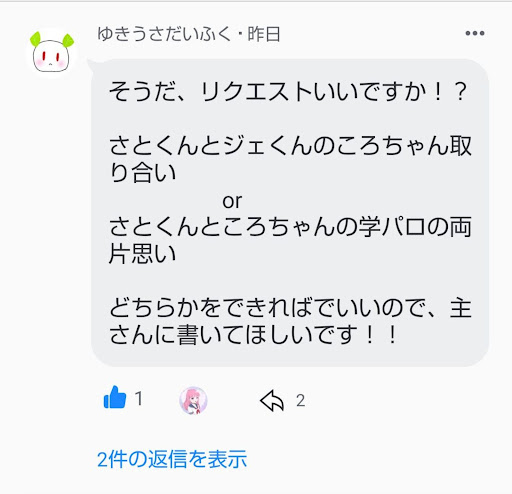Click the closing line さんに書いてほしいです

253,335
